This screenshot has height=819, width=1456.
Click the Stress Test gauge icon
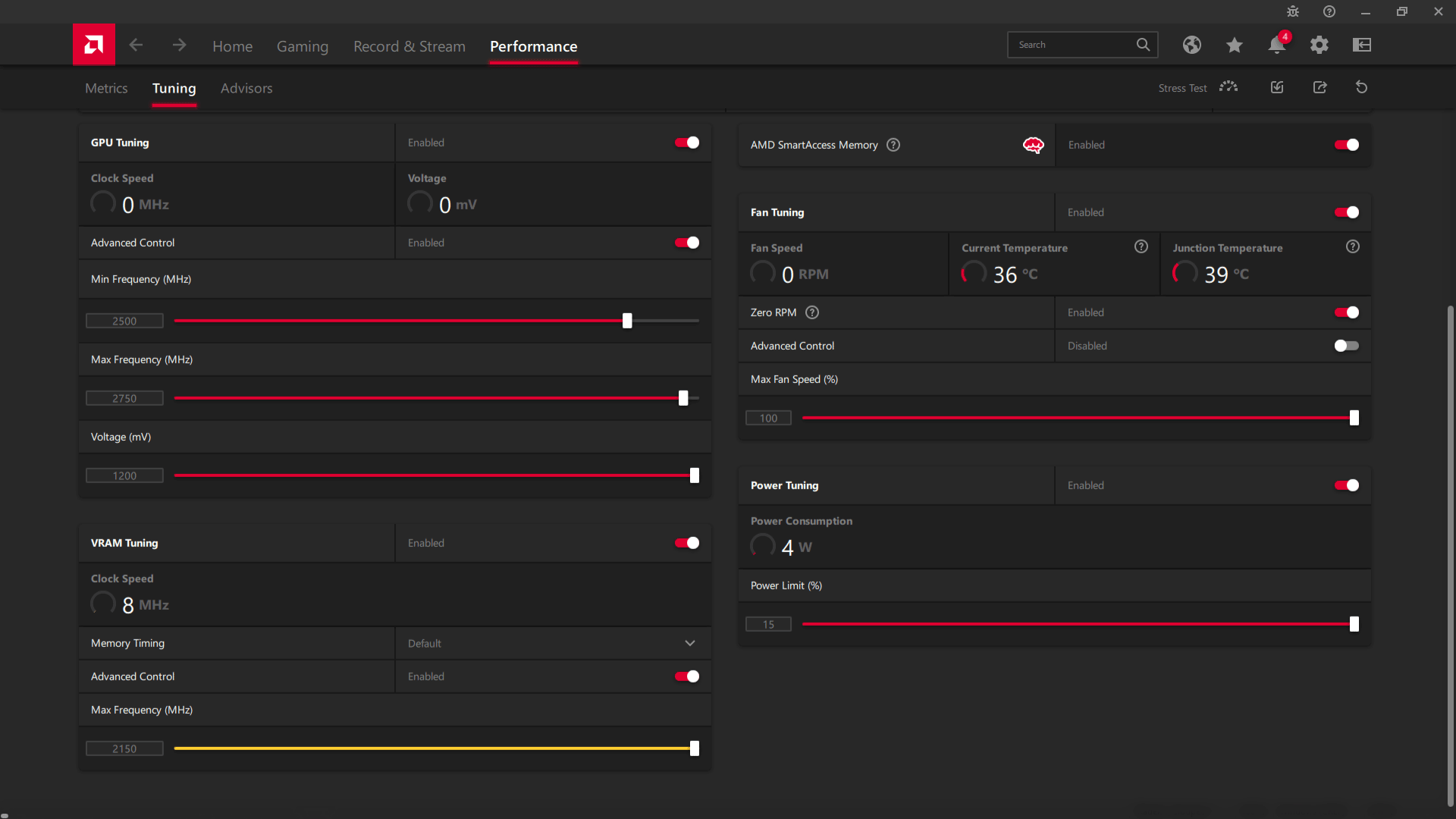pyautogui.click(x=1228, y=87)
